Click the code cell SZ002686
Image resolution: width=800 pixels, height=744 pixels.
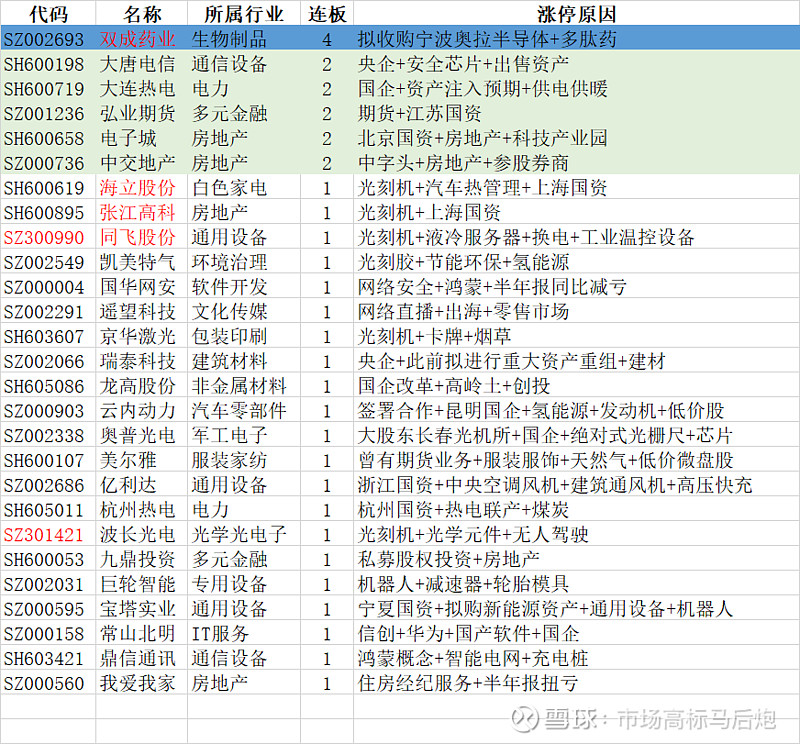pyautogui.click(x=44, y=486)
